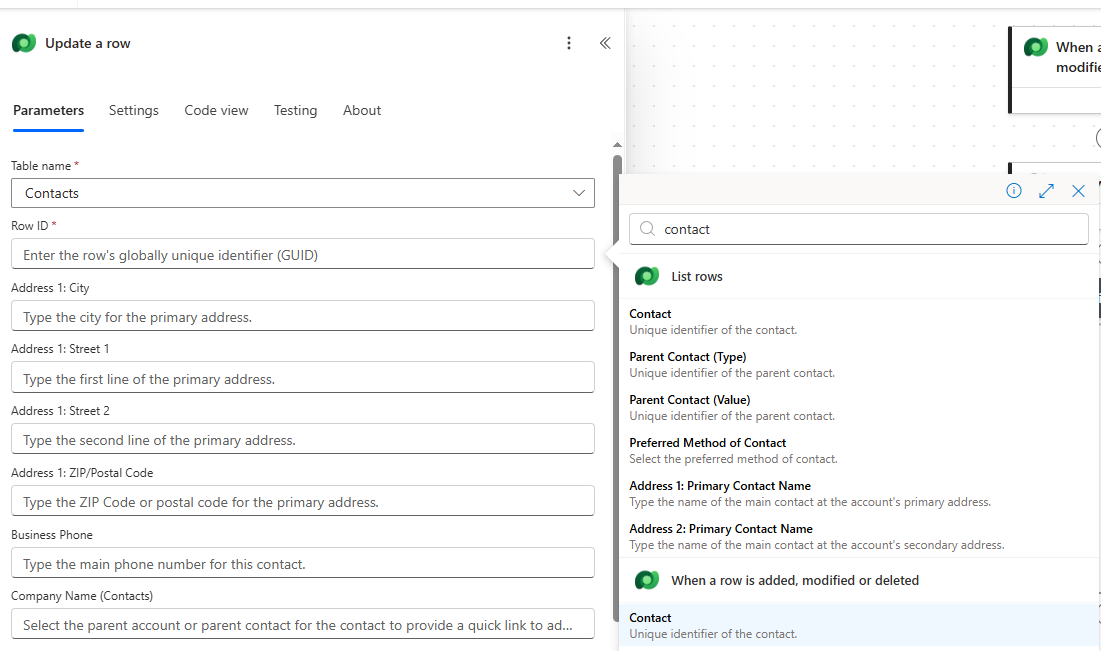The width and height of the screenshot is (1101, 651).
Task: Click the Business Phone input field
Action: [300, 562]
